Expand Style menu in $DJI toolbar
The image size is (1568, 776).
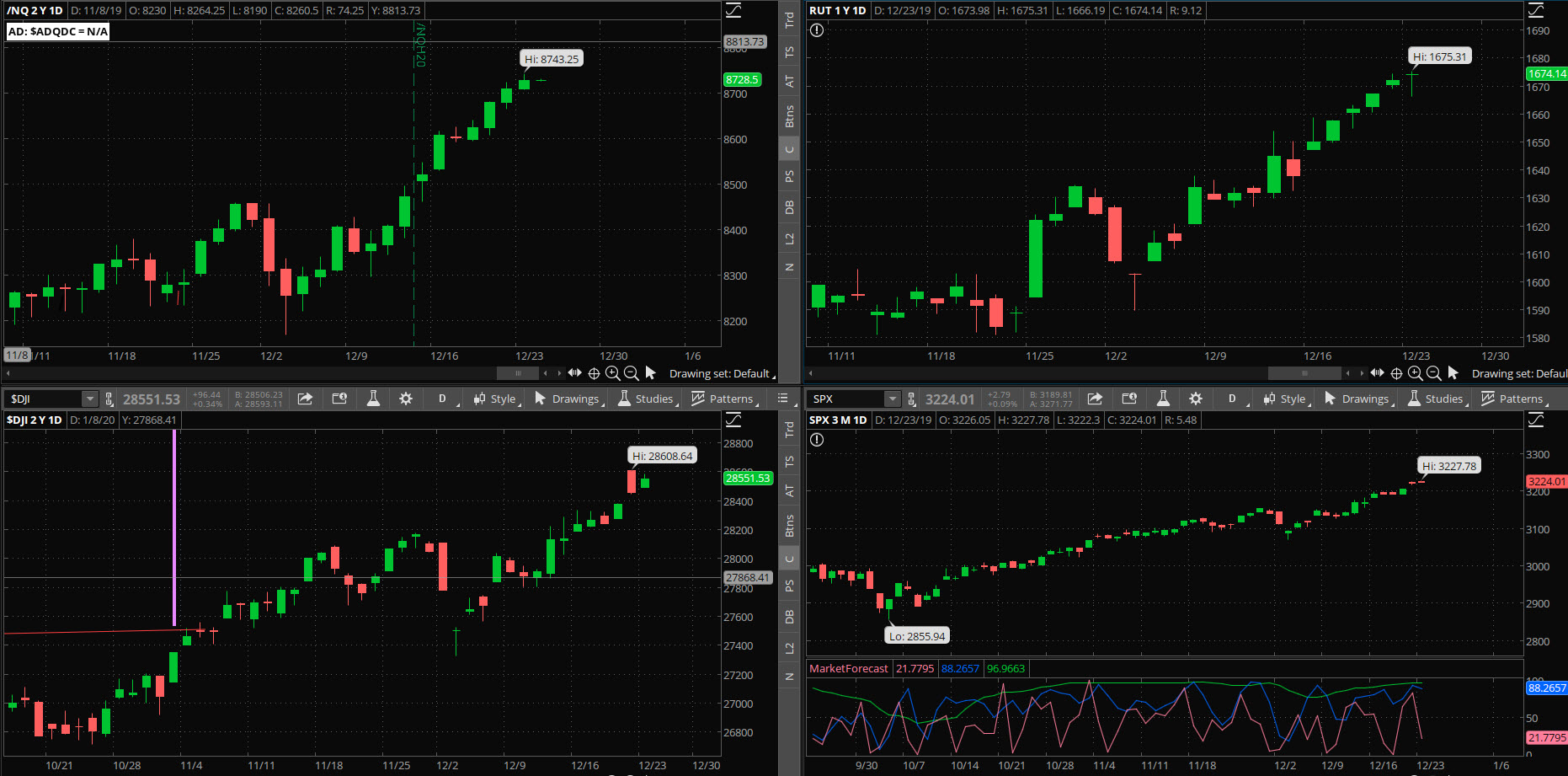(496, 399)
